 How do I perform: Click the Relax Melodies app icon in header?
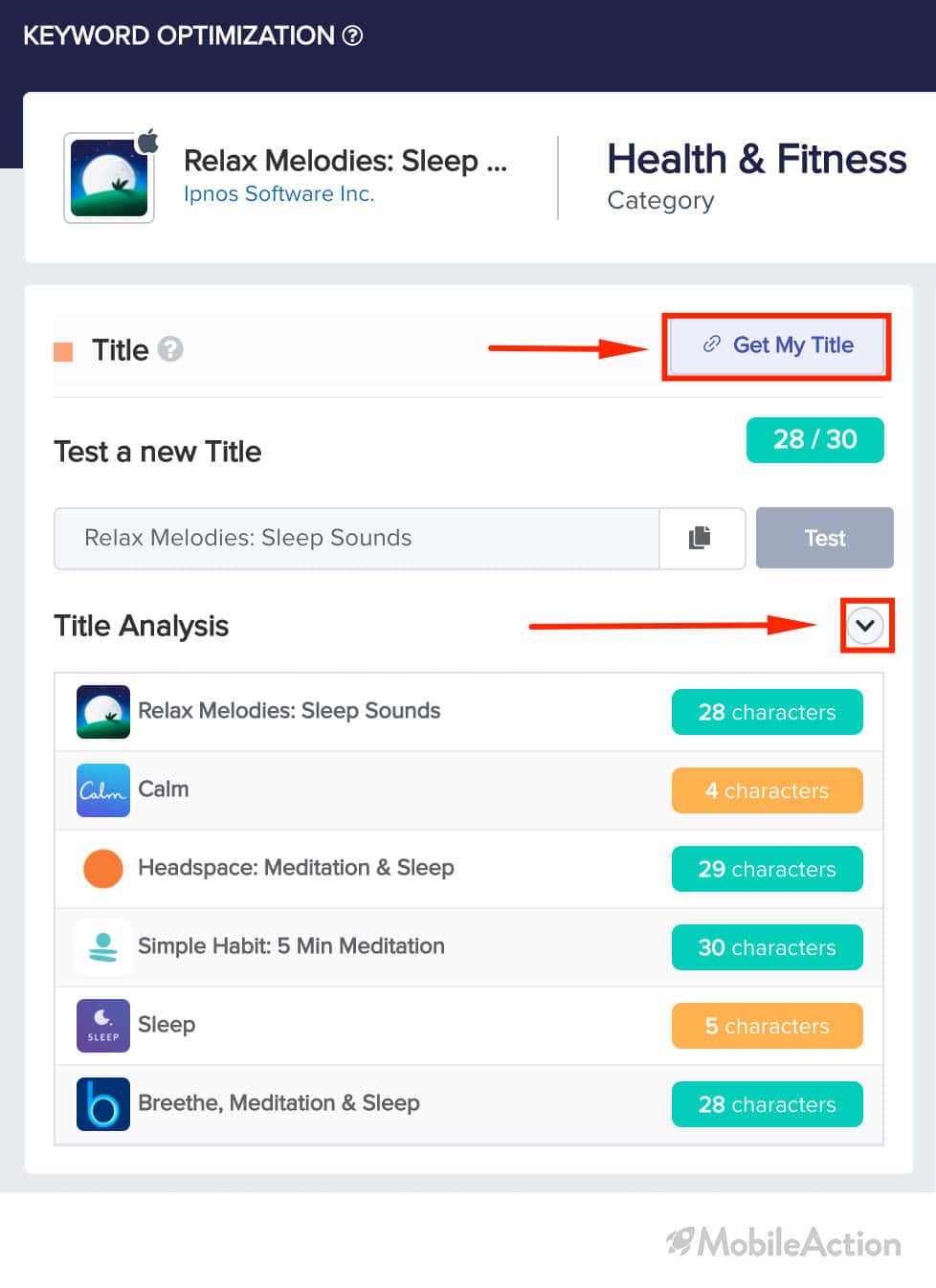click(x=109, y=178)
